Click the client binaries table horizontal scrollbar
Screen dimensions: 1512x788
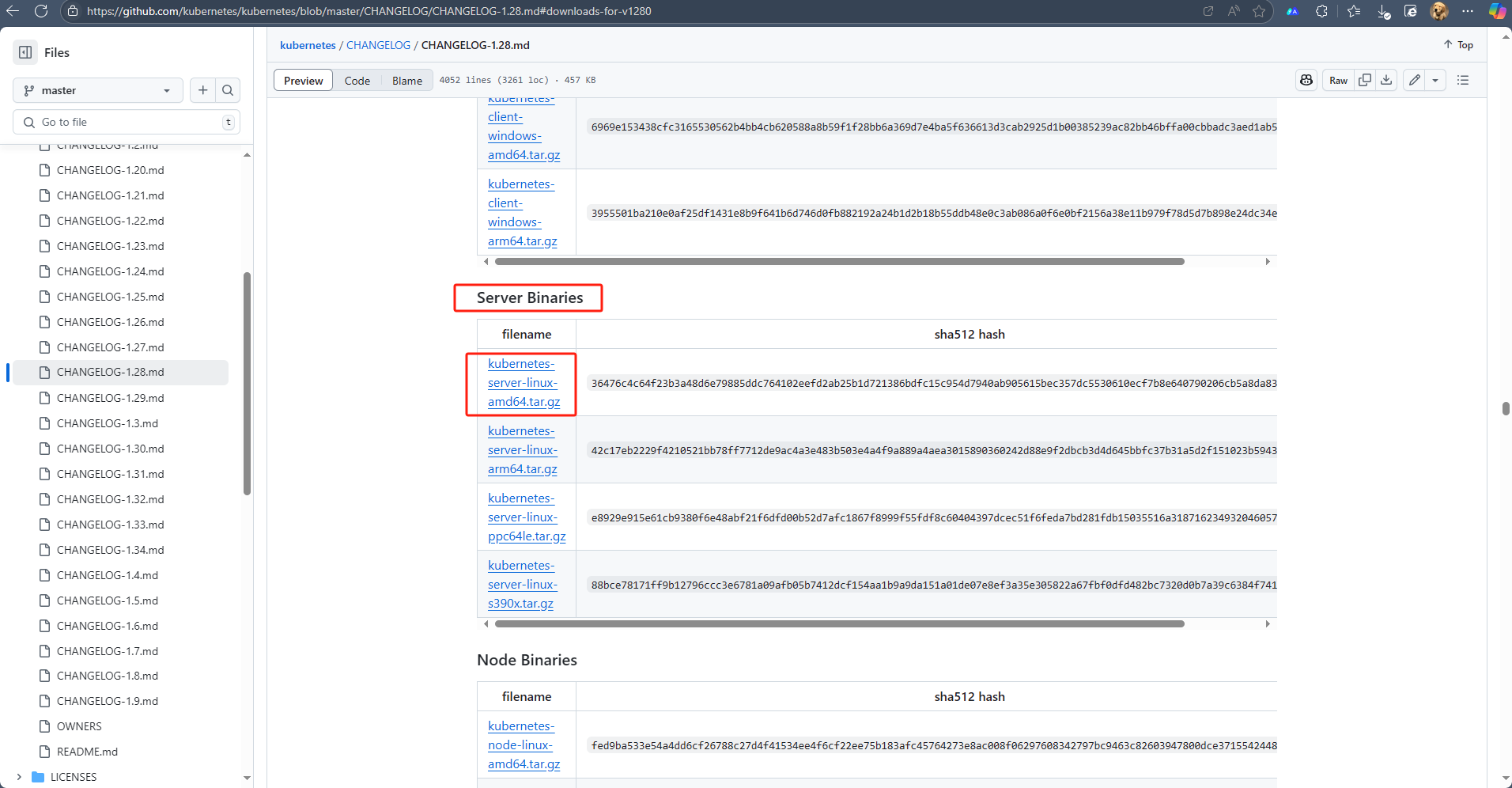[839, 261]
